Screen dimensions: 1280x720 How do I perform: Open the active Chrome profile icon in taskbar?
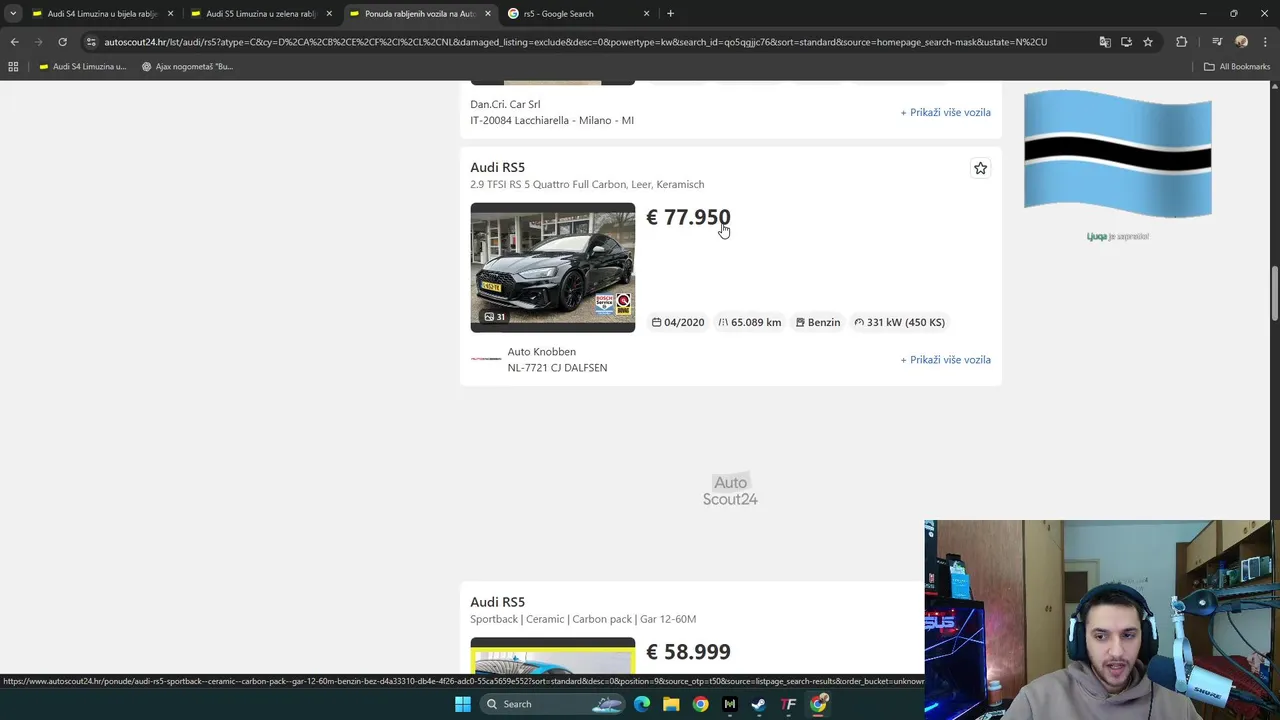tap(818, 704)
